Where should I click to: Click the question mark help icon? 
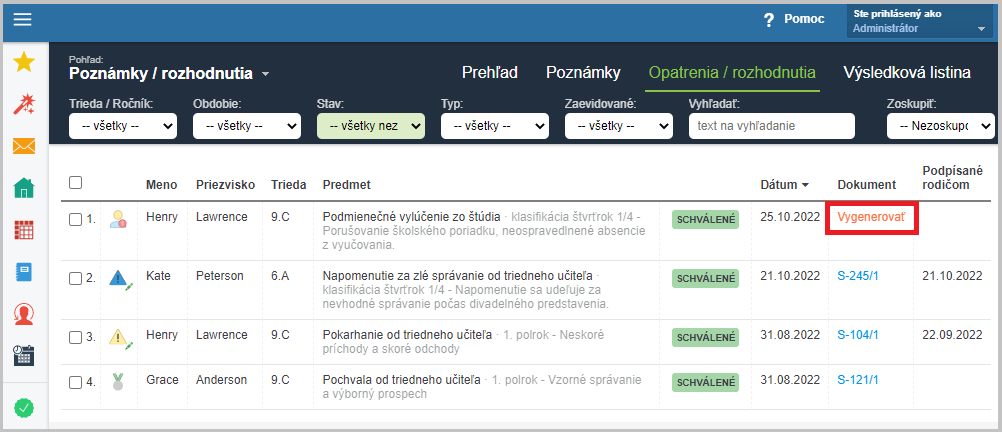(769, 20)
